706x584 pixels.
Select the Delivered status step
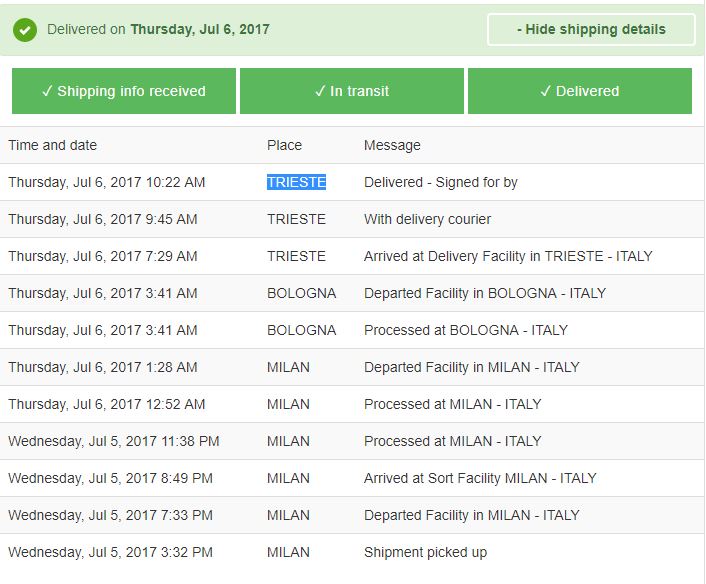tap(580, 91)
